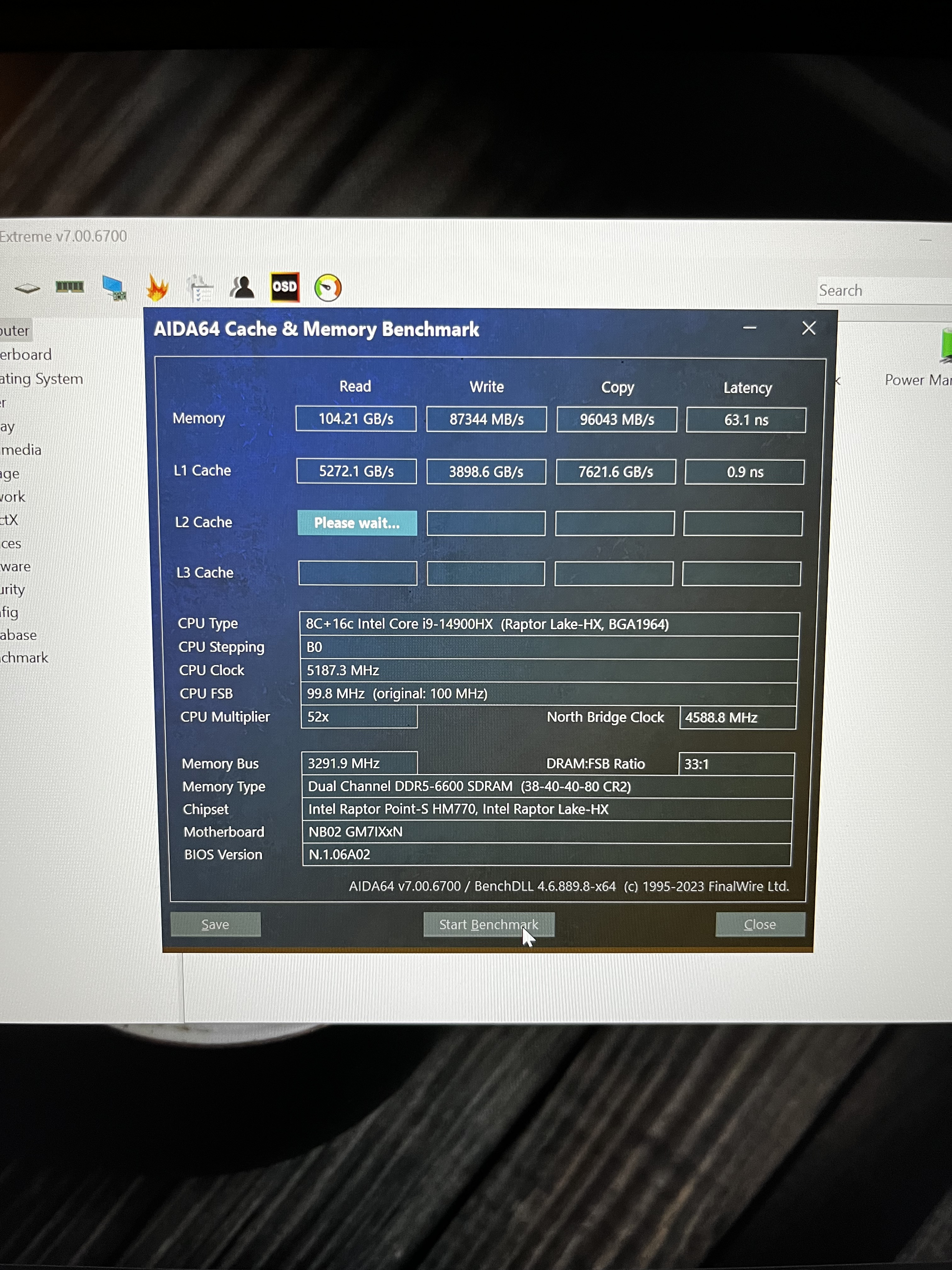Click L1 Cache Read value 5272.1 GB/s
This screenshot has width=952, height=1270.
(x=356, y=472)
